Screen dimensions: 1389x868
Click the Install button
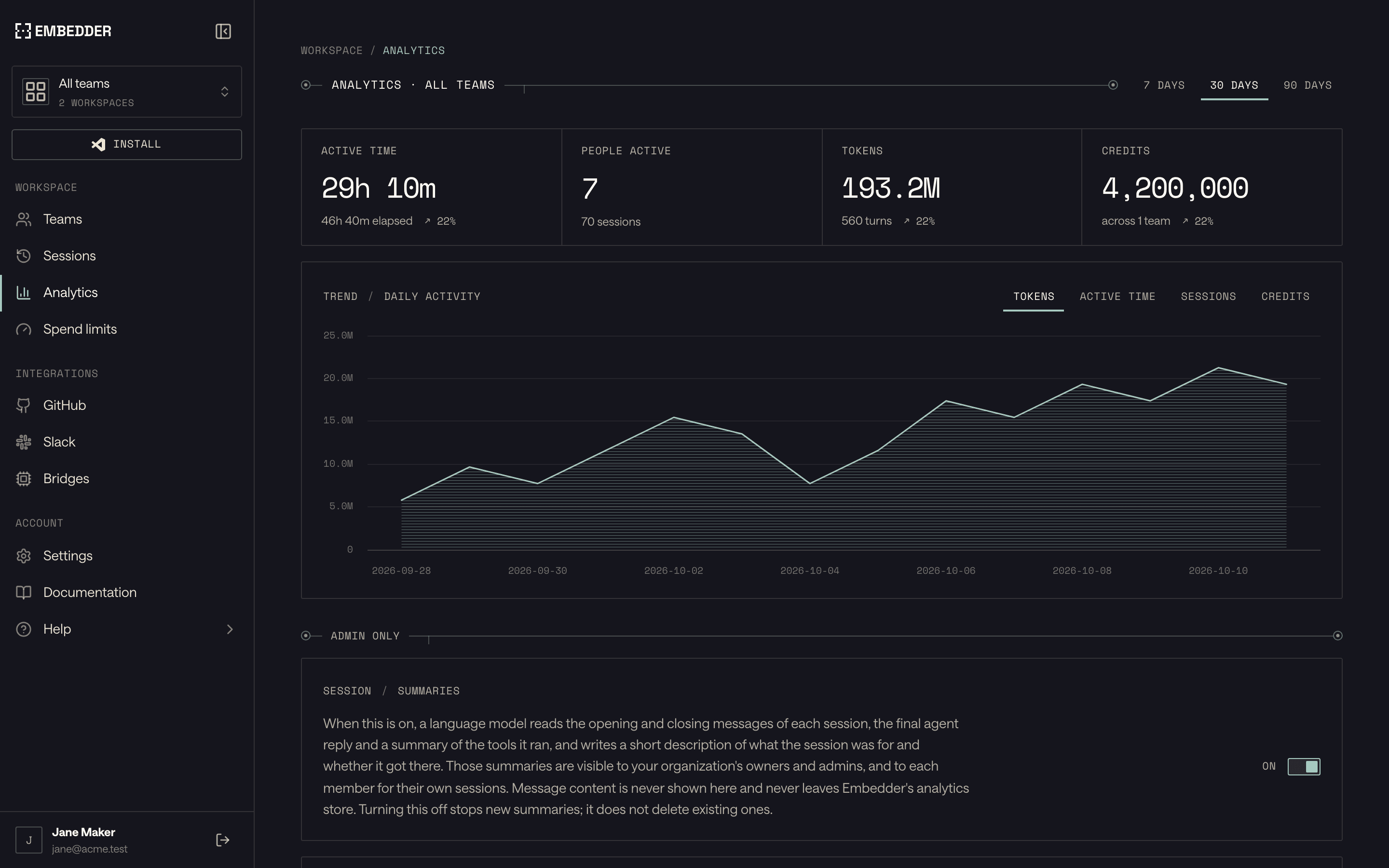pos(127,145)
